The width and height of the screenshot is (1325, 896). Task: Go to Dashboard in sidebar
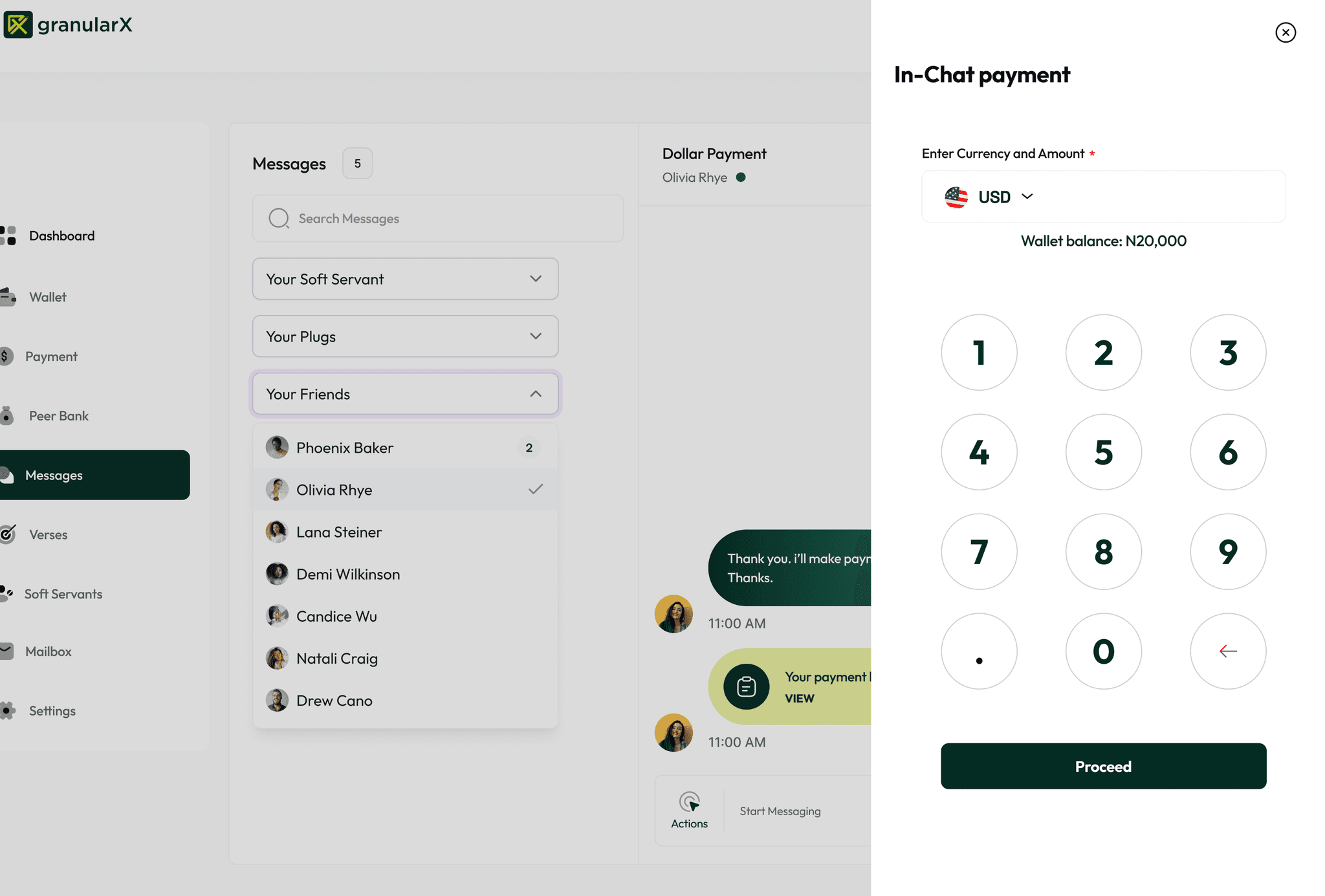point(61,235)
